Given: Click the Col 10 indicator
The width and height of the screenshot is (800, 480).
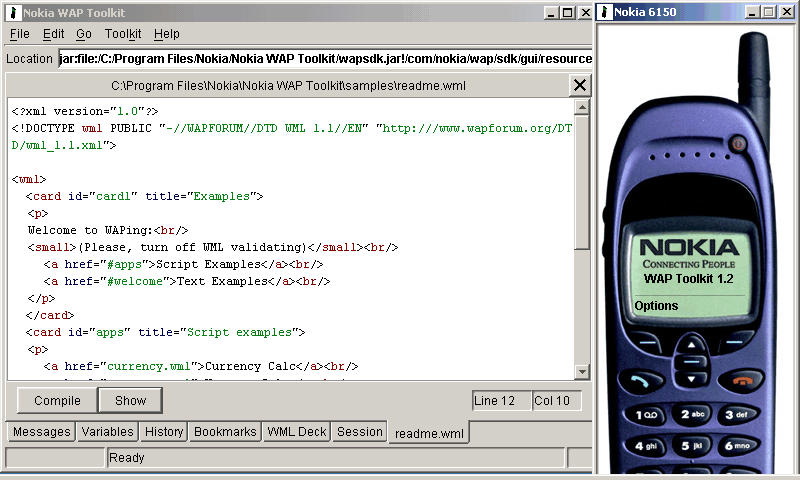Looking at the screenshot, I should 557,401.
